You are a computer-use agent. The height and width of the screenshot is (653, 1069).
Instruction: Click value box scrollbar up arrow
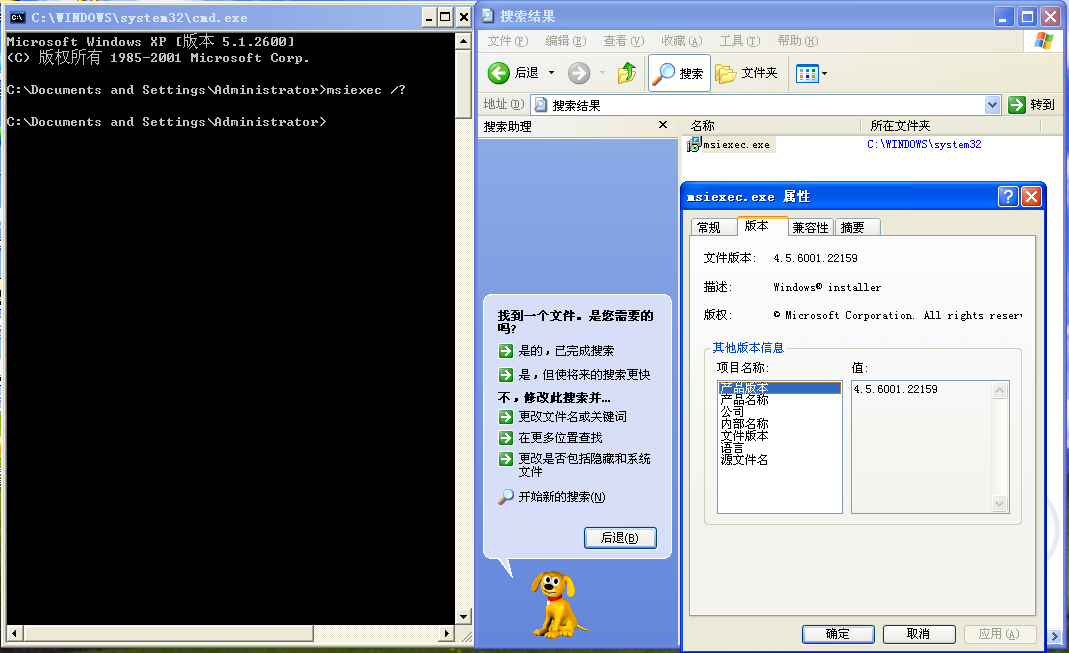tap(999, 391)
